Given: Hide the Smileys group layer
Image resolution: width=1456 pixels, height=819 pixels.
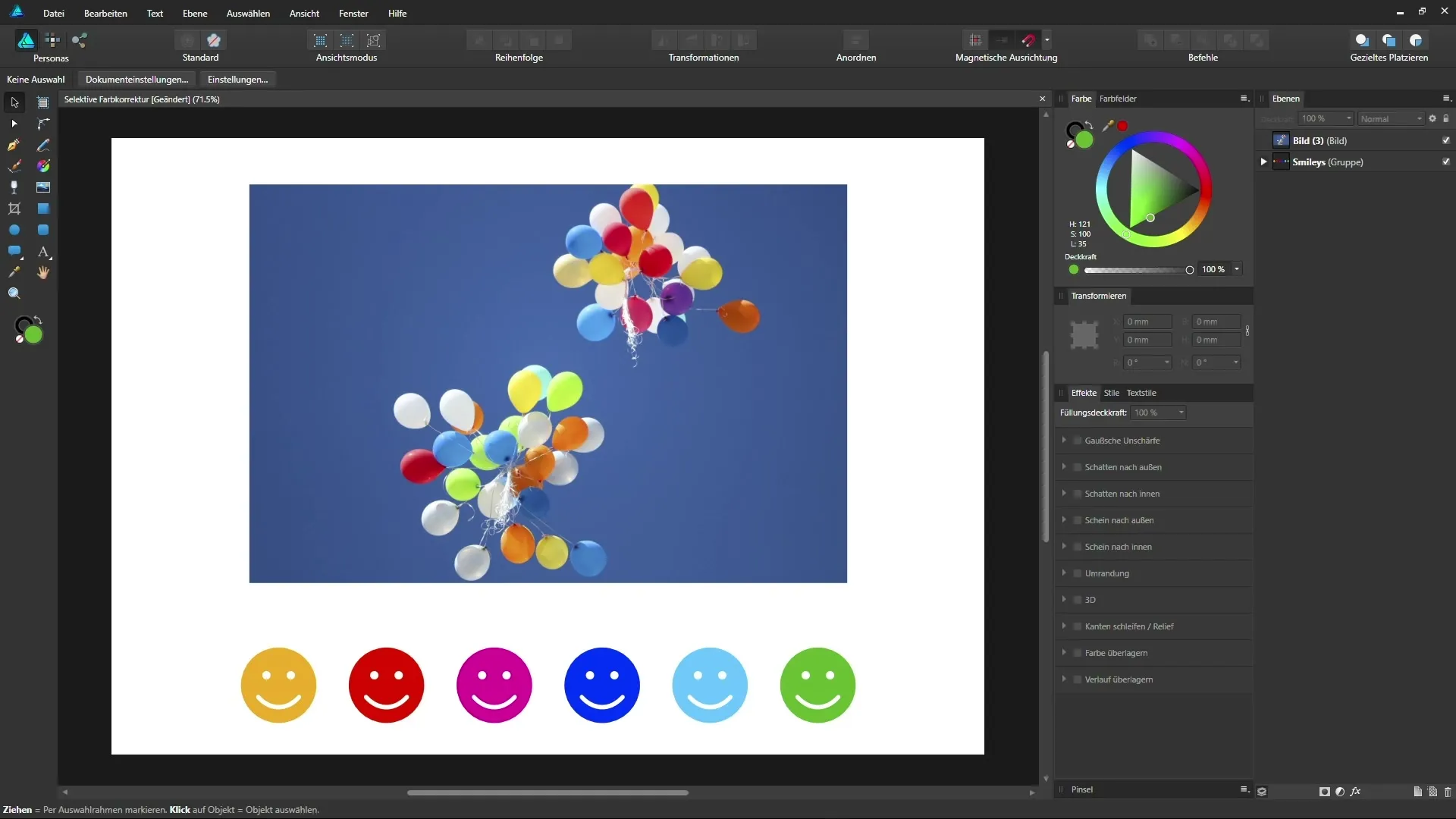Looking at the screenshot, I should point(1445,162).
